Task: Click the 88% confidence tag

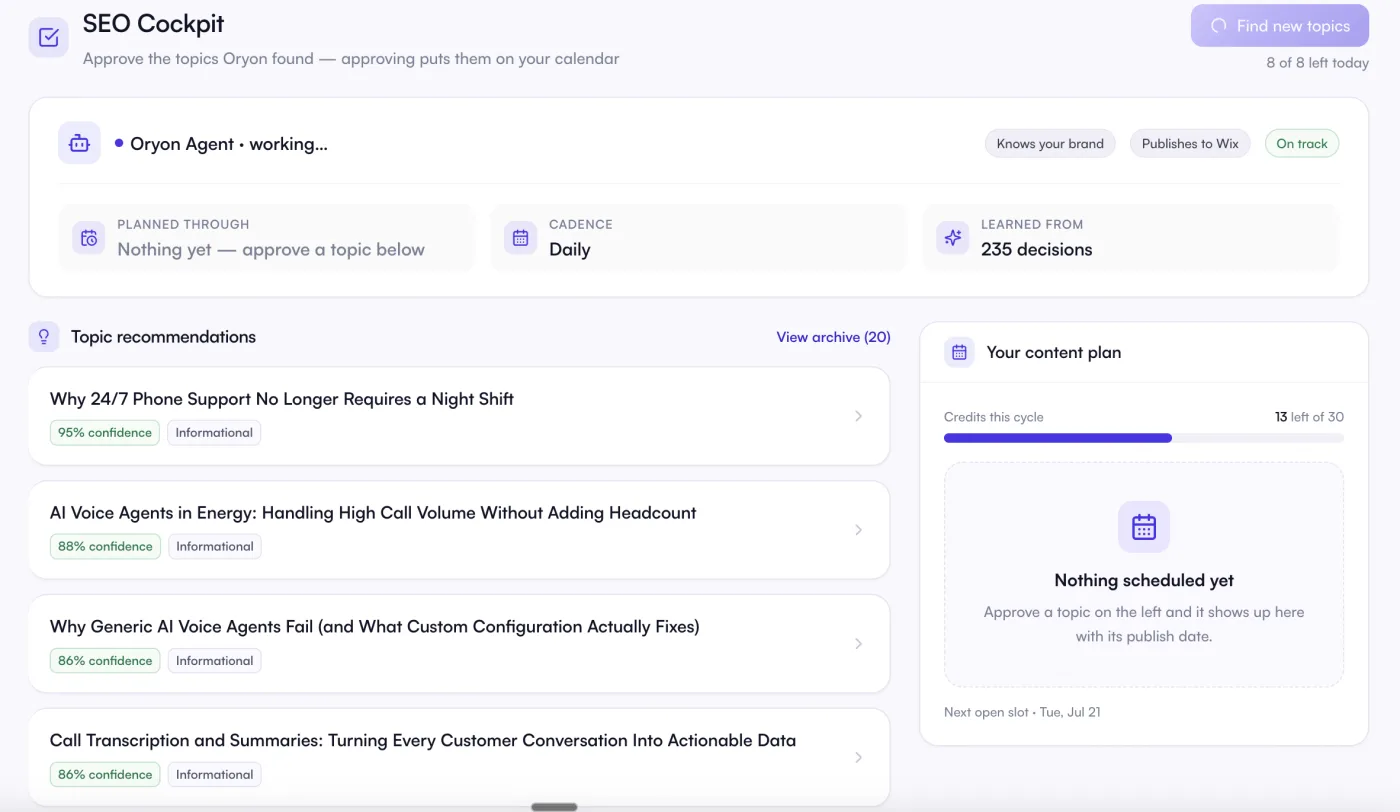Action: click(x=105, y=547)
